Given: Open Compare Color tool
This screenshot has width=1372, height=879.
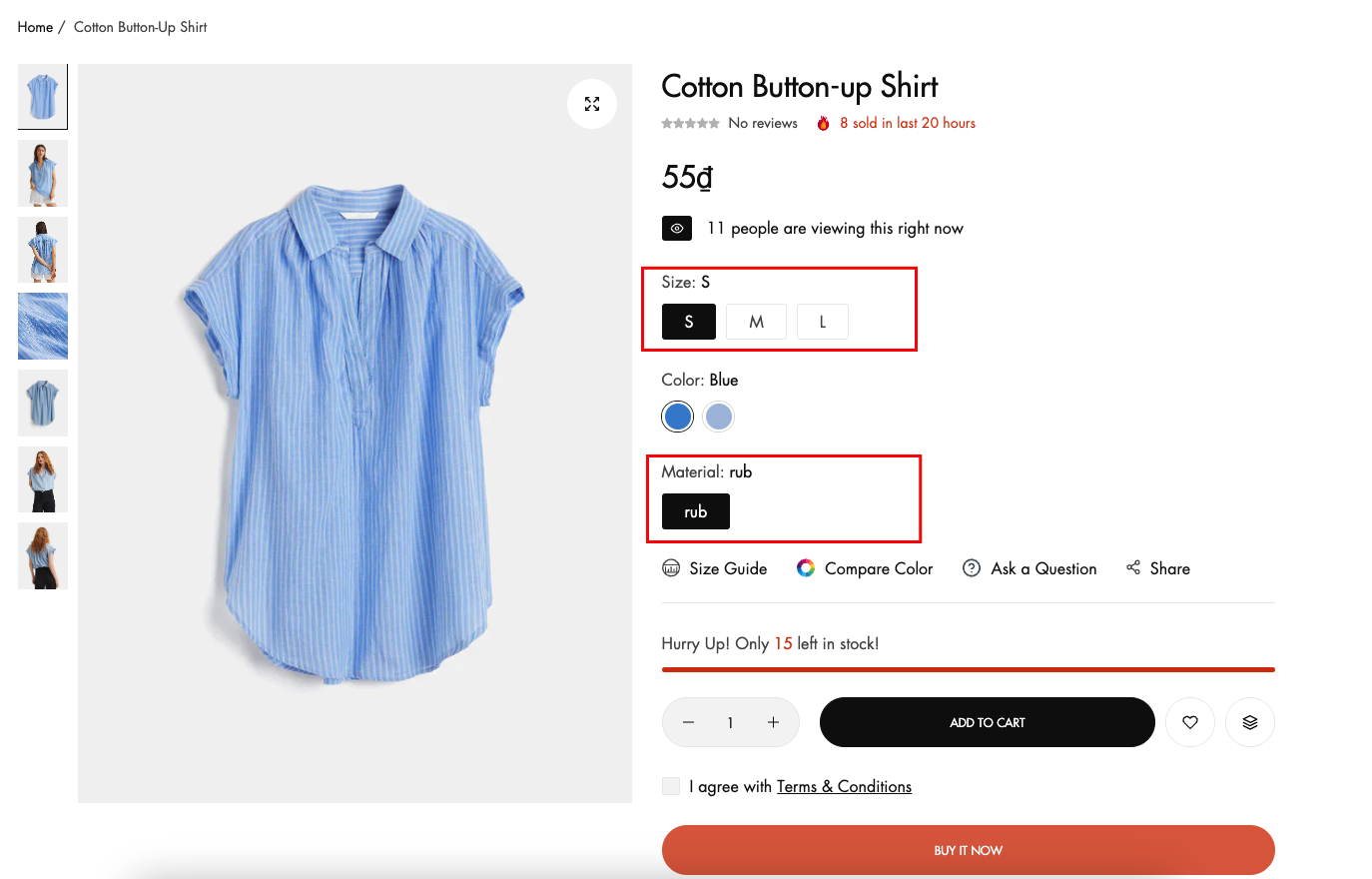Looking at the screenshot, I should point(865,568).
